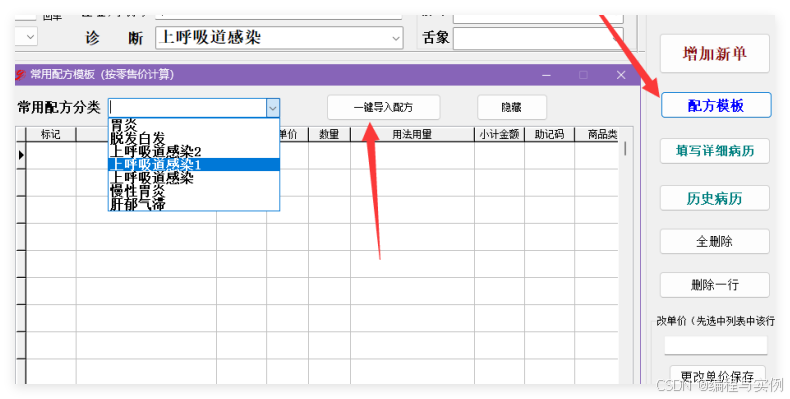Open 历史病历 history records
Viewport: 790px width, 399px height.
[x=715, y=198]
